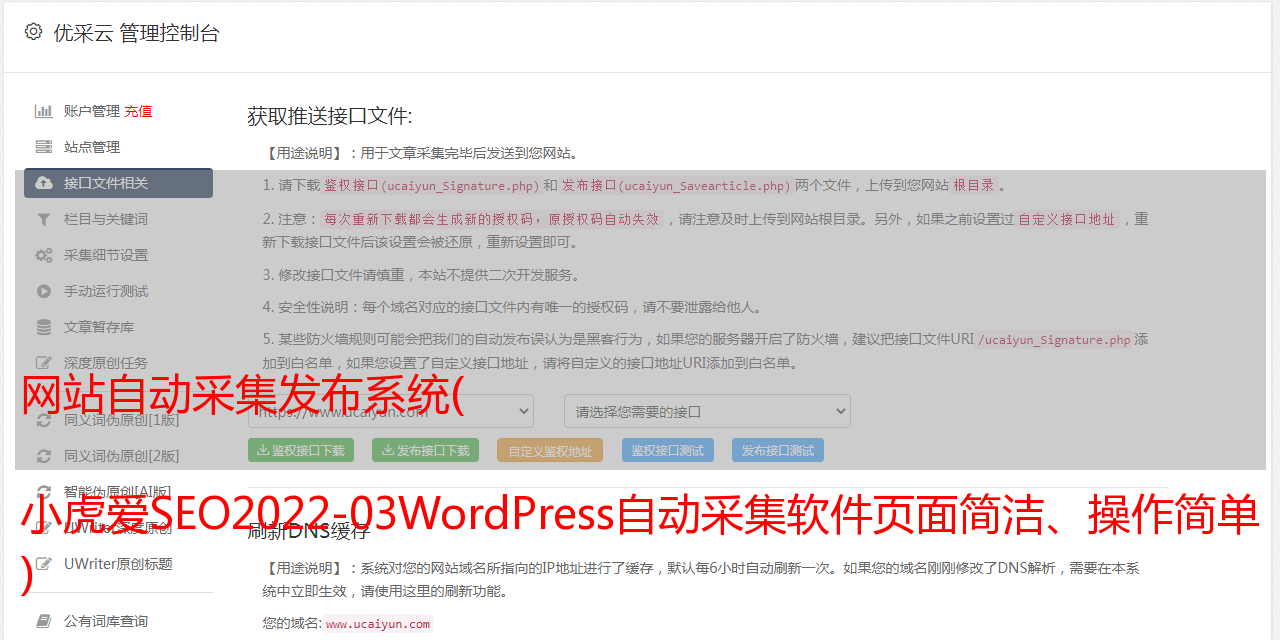This screenshot has height=640, width=1280.
Task: Open 账户管理 in the sidebar
Action: pyautogui.click(x=92, y=111)
